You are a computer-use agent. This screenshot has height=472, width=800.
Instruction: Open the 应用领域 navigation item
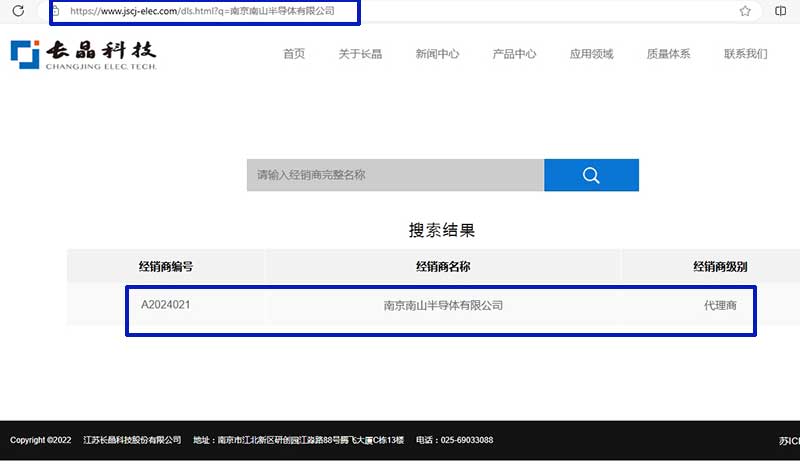coord(591,54)
